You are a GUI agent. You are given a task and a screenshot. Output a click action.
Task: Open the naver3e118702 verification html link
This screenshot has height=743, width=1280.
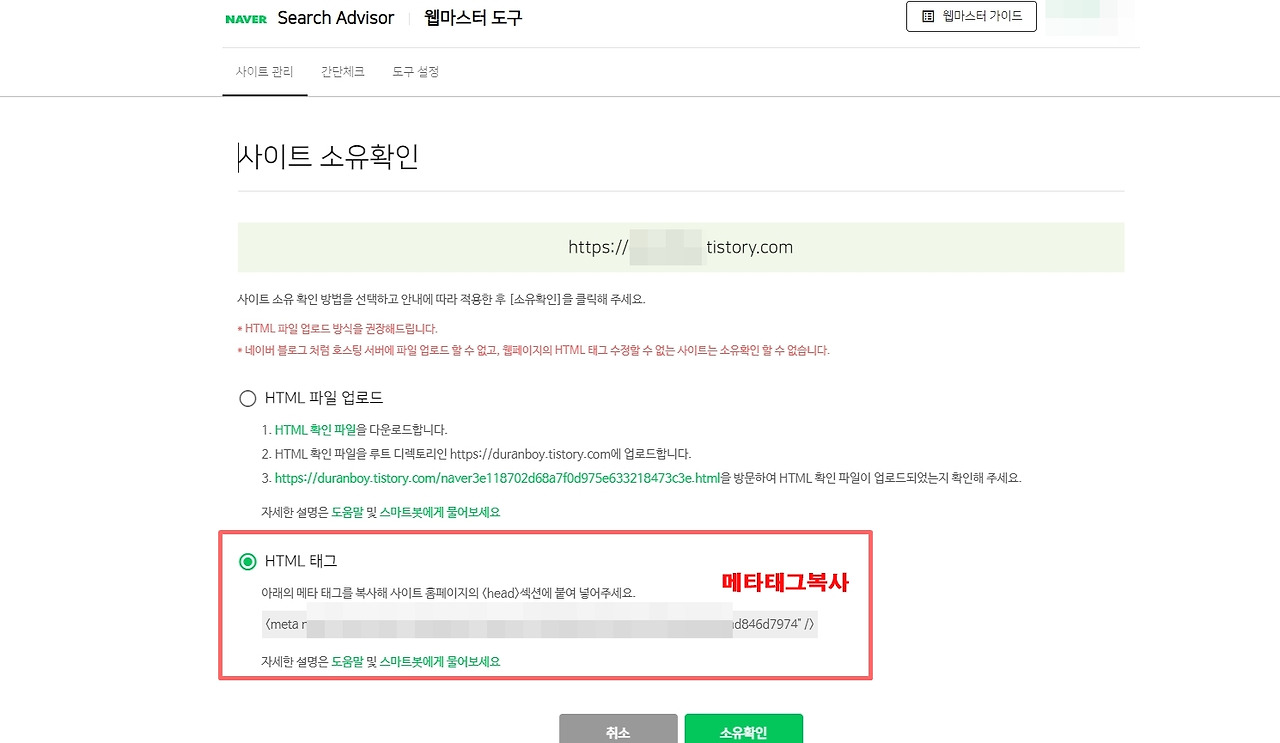click(497, 478)
